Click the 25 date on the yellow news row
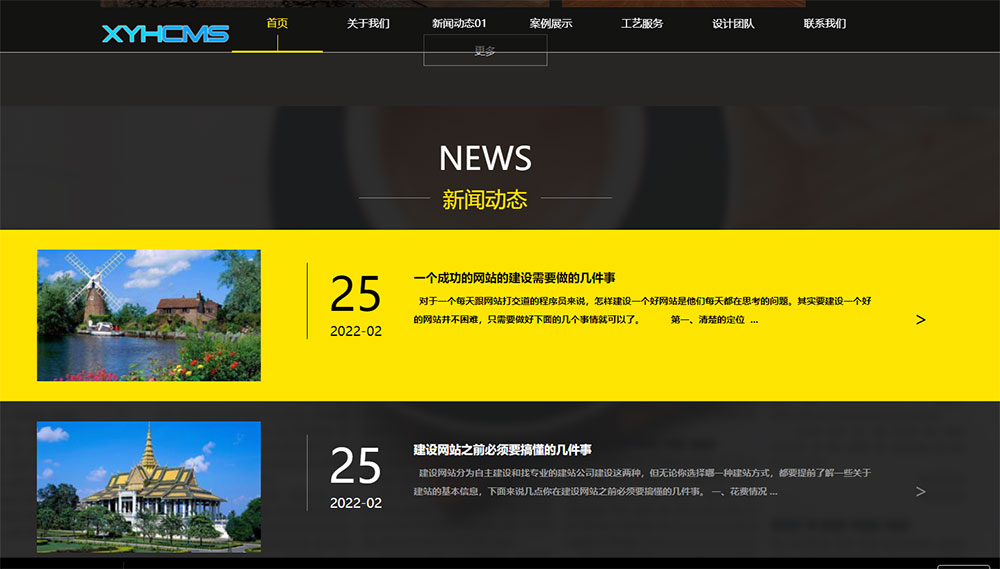 pos(356,294)
